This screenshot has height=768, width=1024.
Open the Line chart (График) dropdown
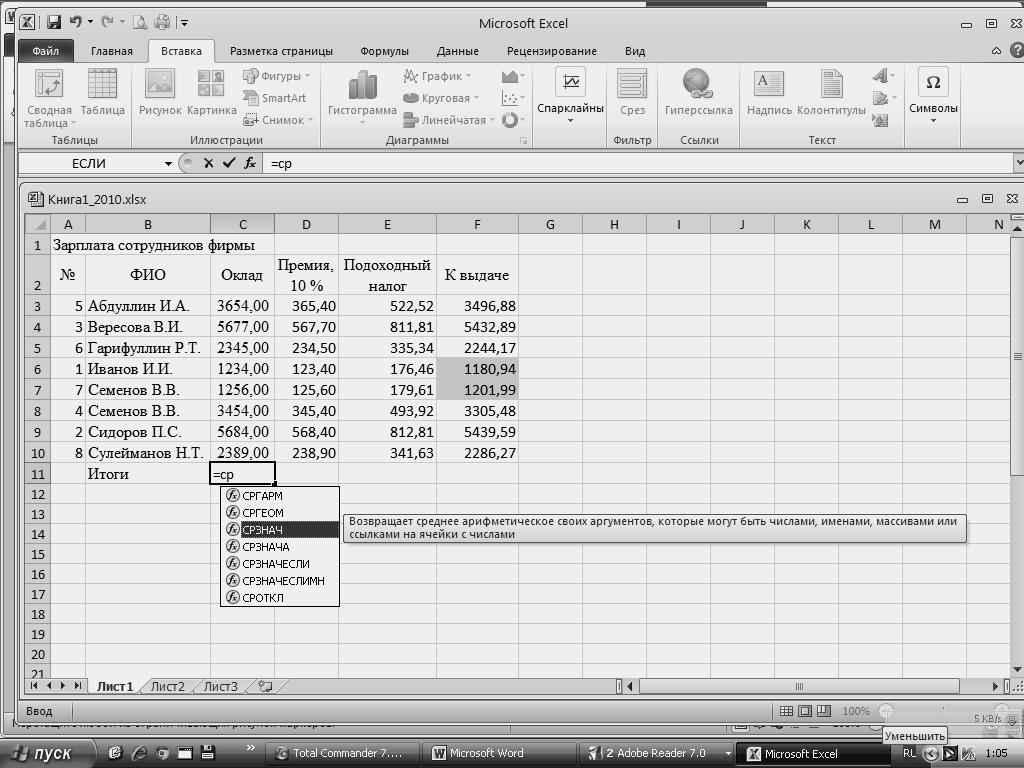point(437,76)
